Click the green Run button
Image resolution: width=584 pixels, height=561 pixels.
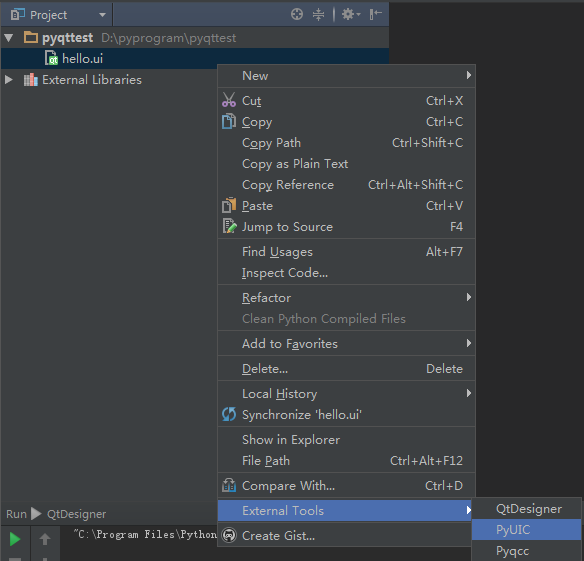point(15,539)
